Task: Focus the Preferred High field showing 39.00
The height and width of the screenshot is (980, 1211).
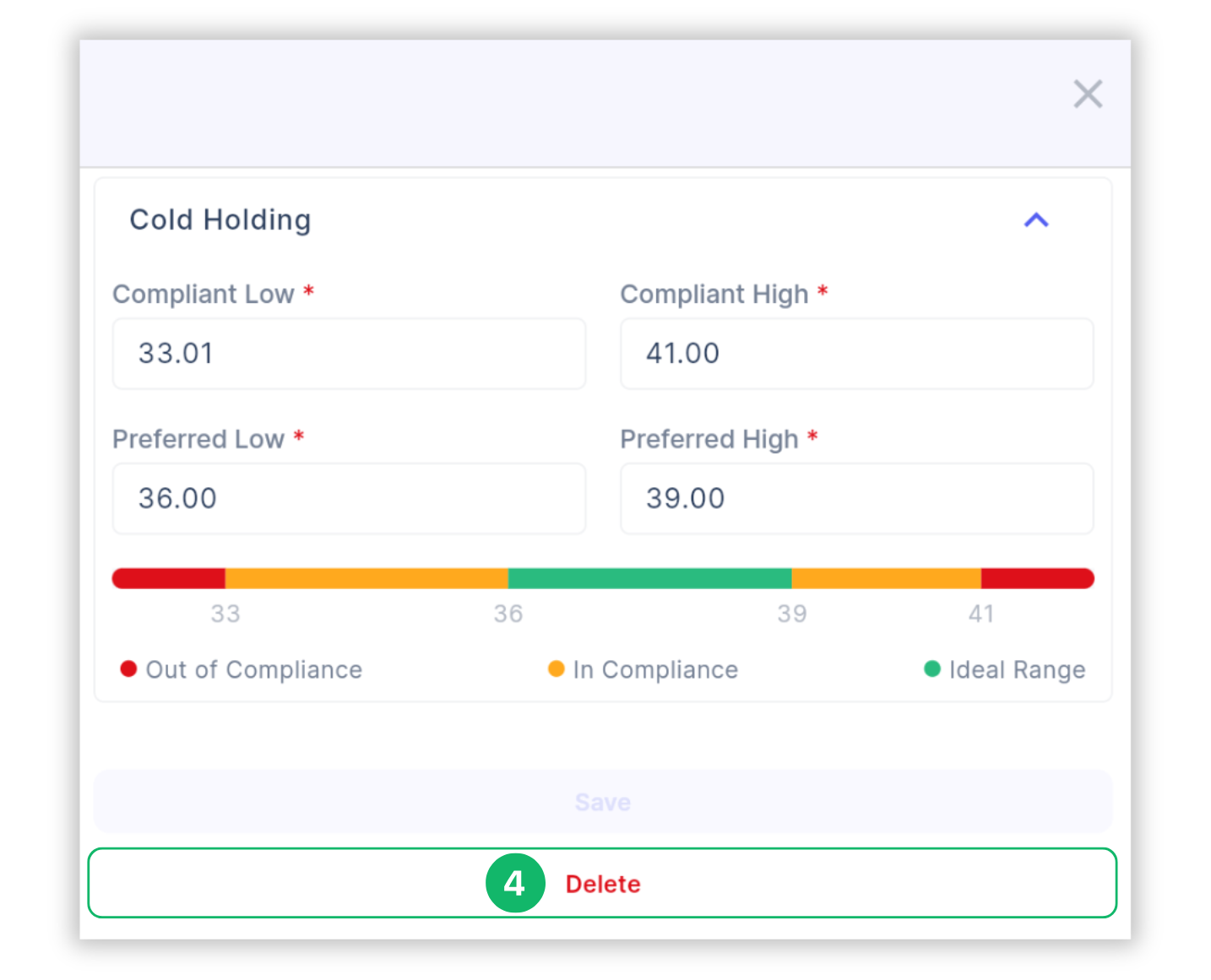Action: pos(856,499)
